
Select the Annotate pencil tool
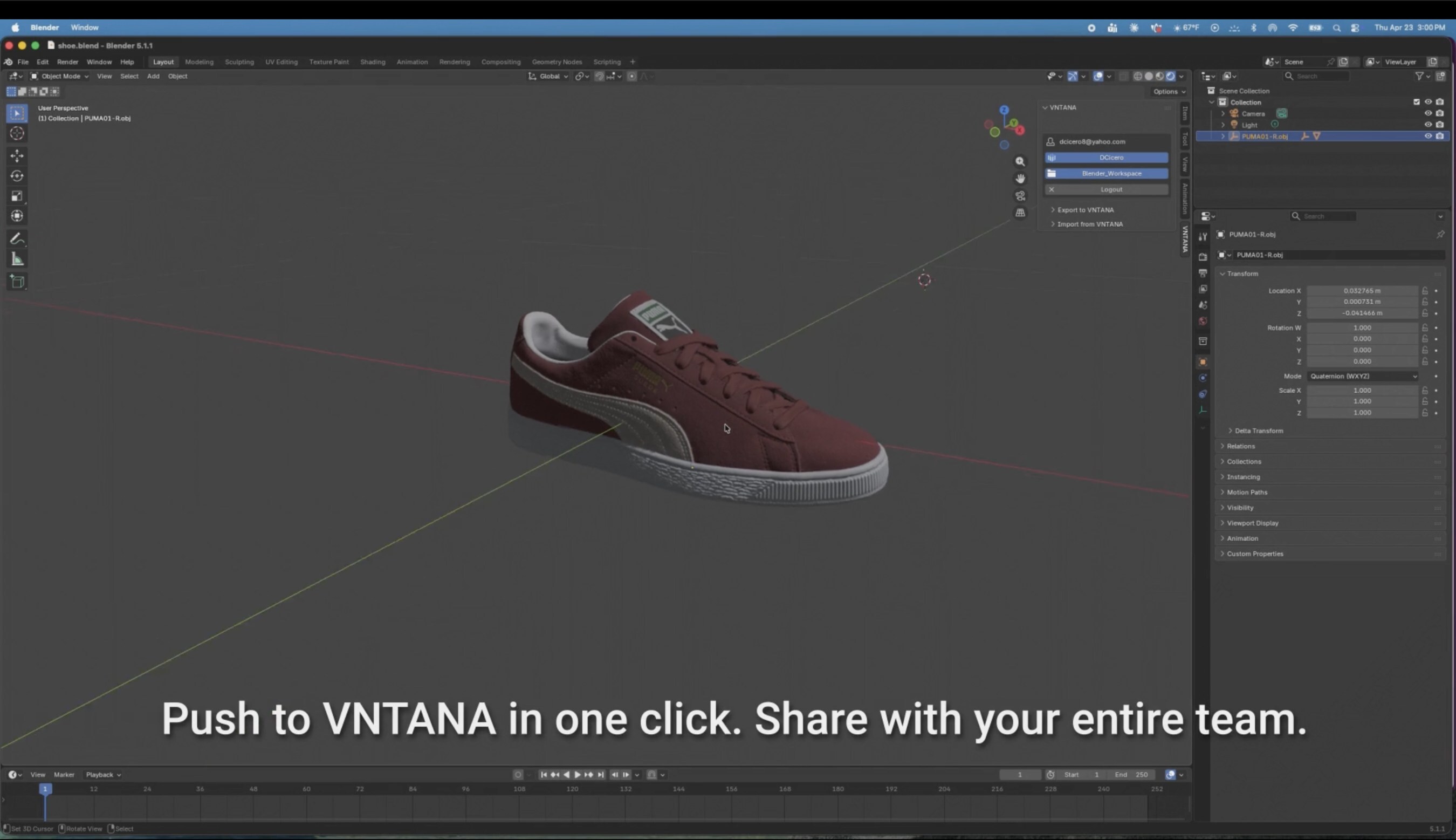click(17, 239)
